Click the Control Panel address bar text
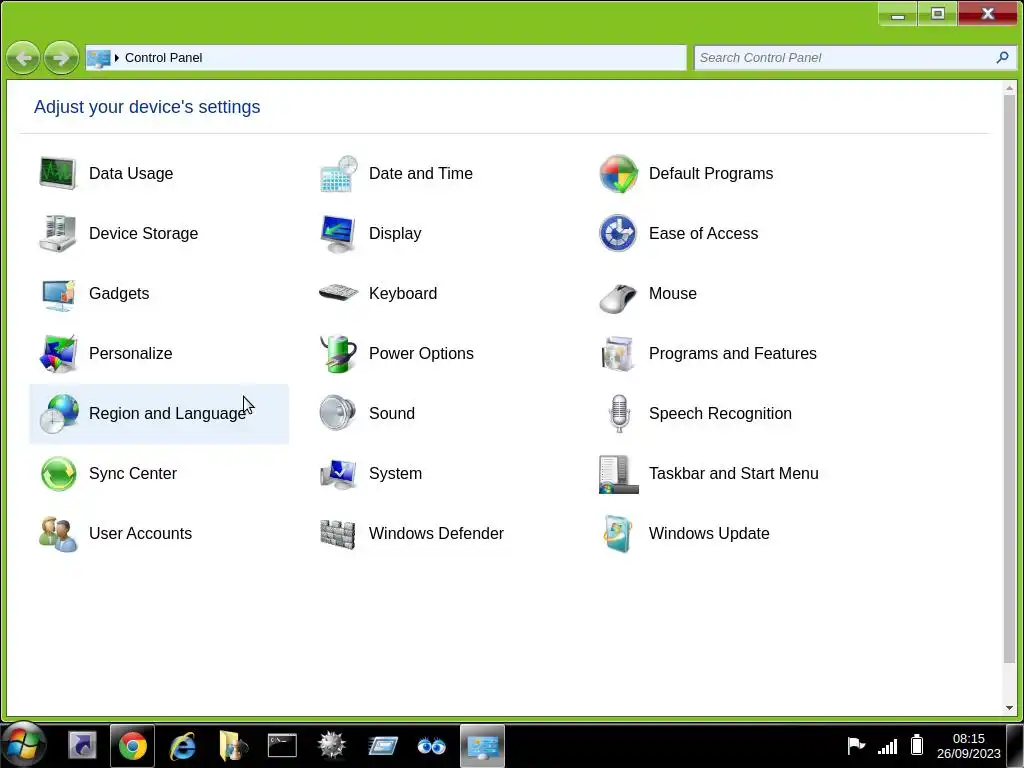Screen dimensions: 1024x768 [x=163, y=58]
